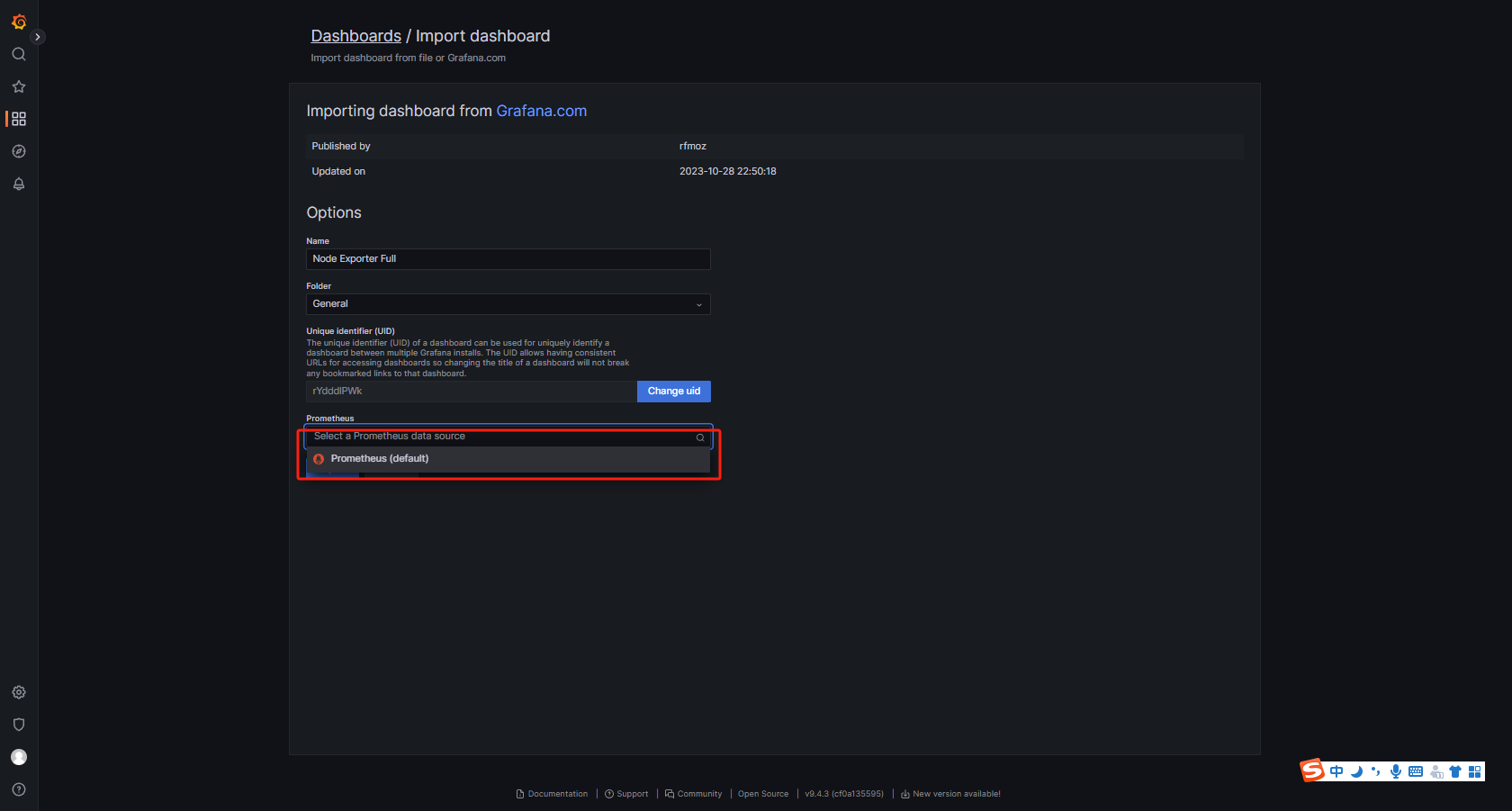Toggle punctuation mode in IME bar

click(1375, 771)
